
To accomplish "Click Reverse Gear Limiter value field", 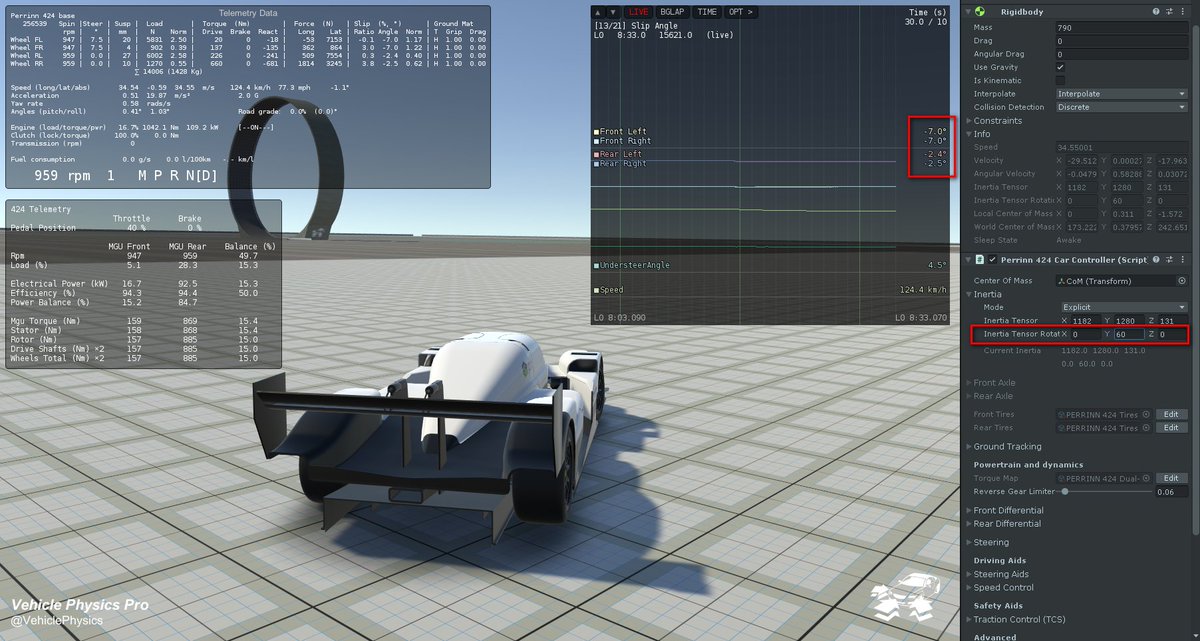I will pos(1171,491).
